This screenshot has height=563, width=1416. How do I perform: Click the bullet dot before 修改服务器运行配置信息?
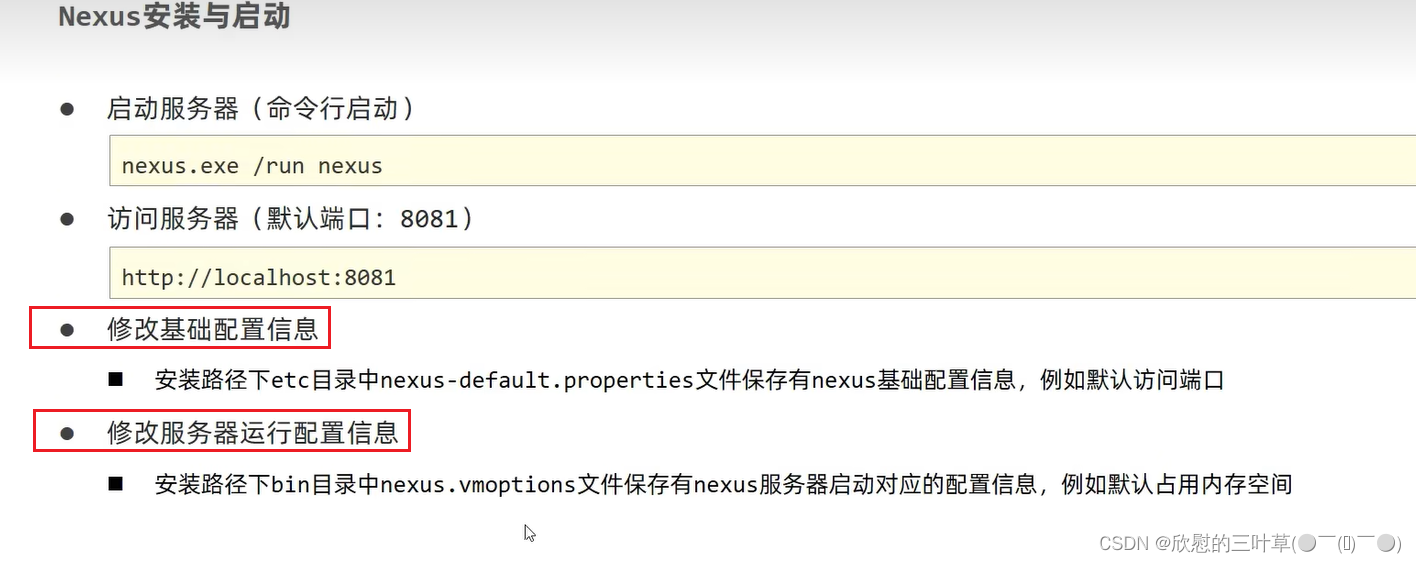point(67,433)
